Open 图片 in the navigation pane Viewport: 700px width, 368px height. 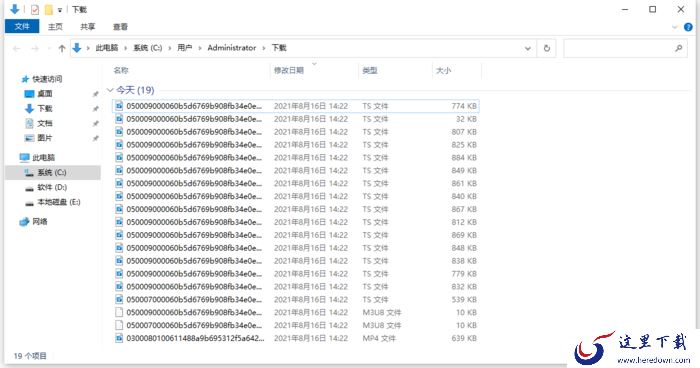45,138
